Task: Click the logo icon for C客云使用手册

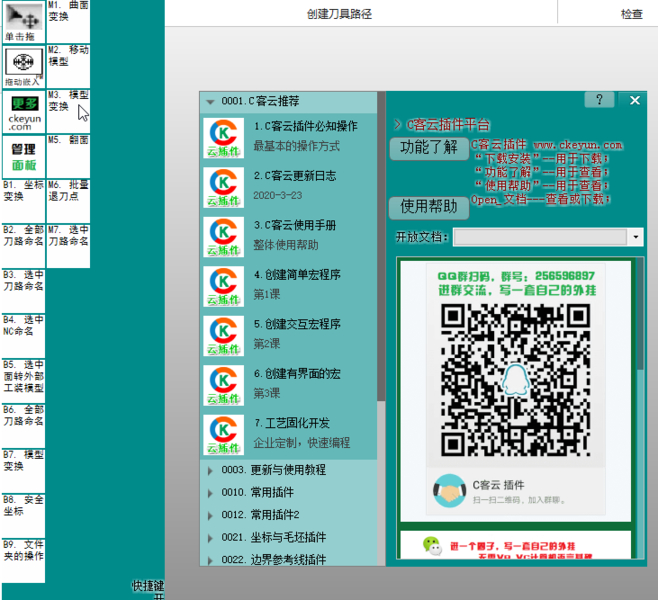Action: pos(224,237)
